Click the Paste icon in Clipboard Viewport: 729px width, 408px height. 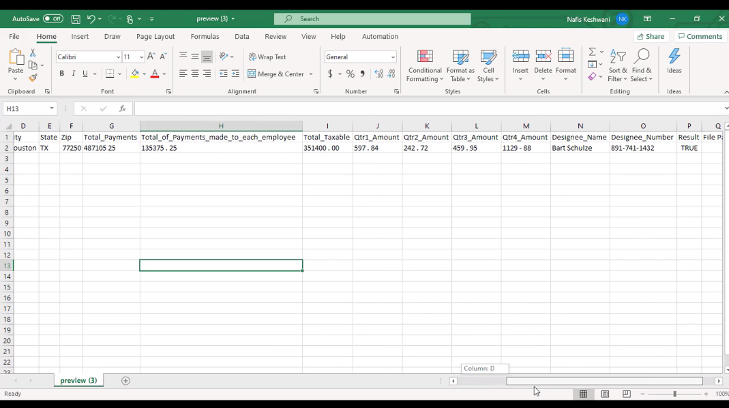15,60
